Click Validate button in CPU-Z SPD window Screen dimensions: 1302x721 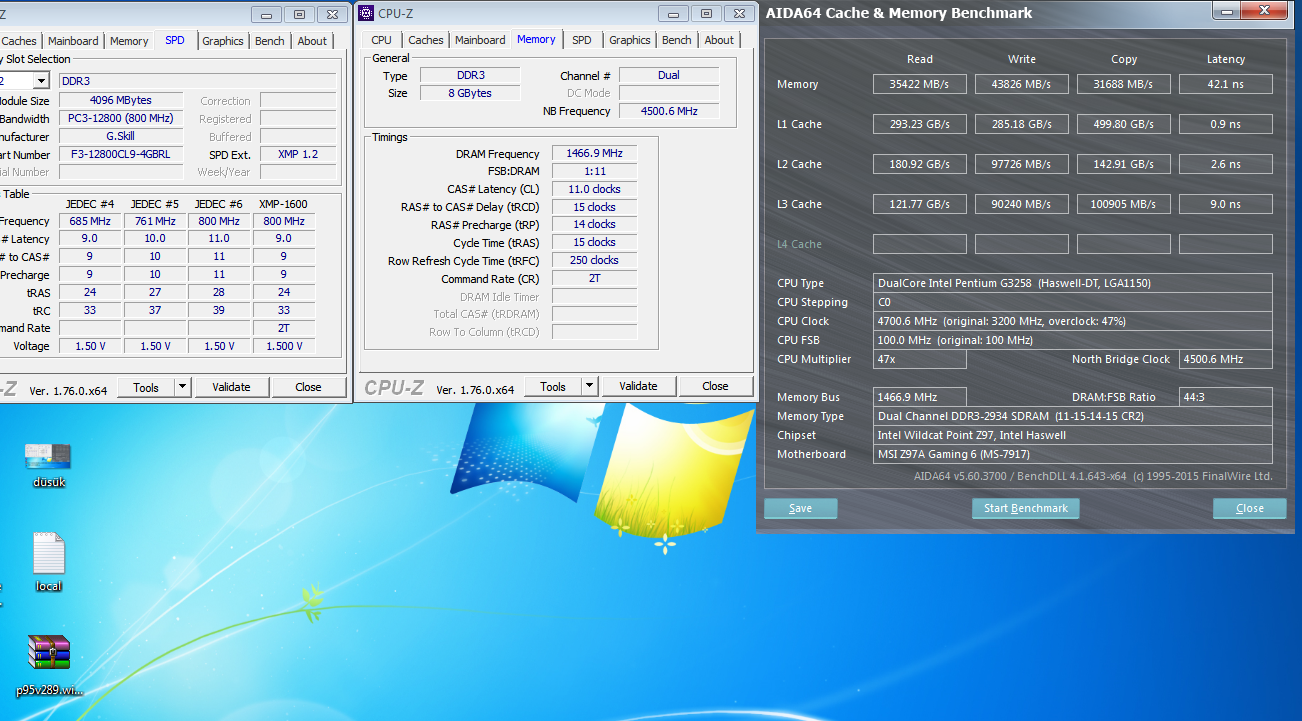click(231, 387)
